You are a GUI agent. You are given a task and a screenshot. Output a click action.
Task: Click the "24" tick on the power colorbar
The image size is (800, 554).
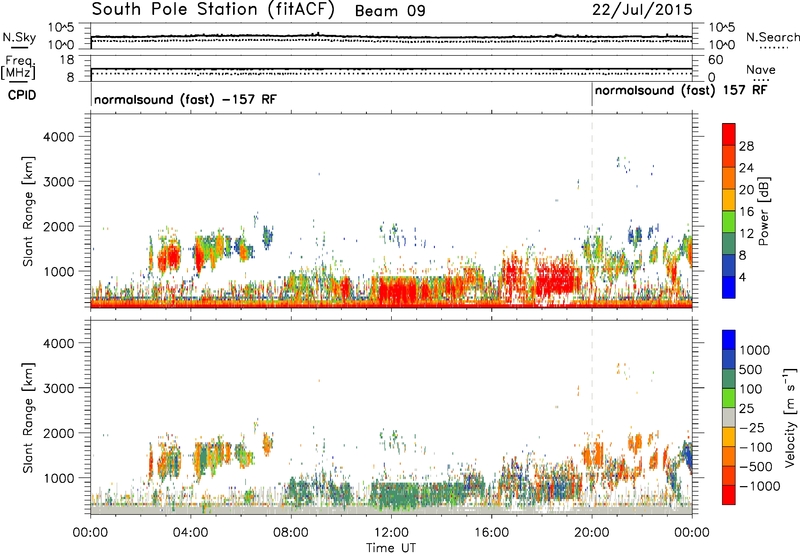746,168
